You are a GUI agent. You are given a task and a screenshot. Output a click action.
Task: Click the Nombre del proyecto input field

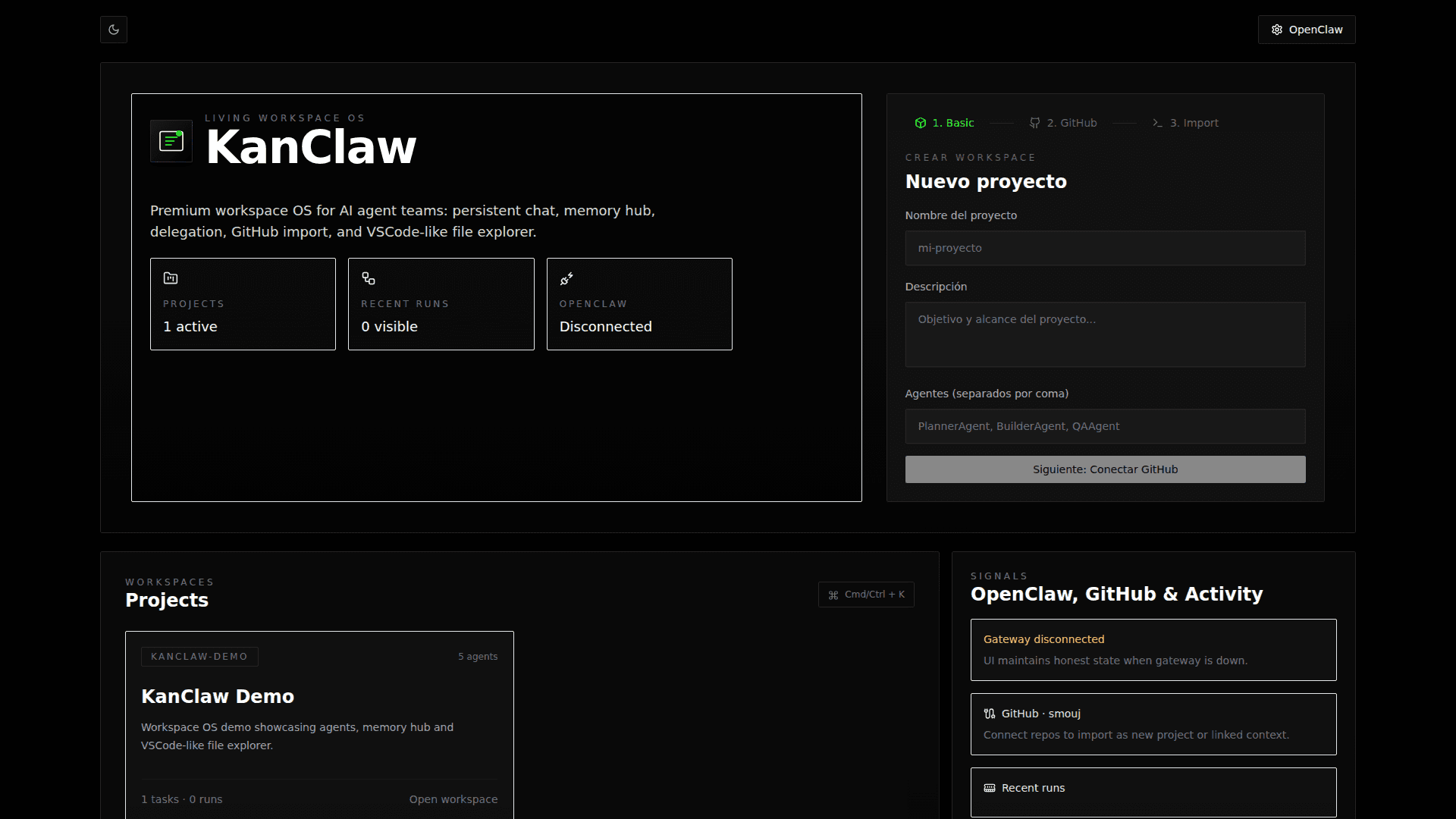tap(1105, 248)
